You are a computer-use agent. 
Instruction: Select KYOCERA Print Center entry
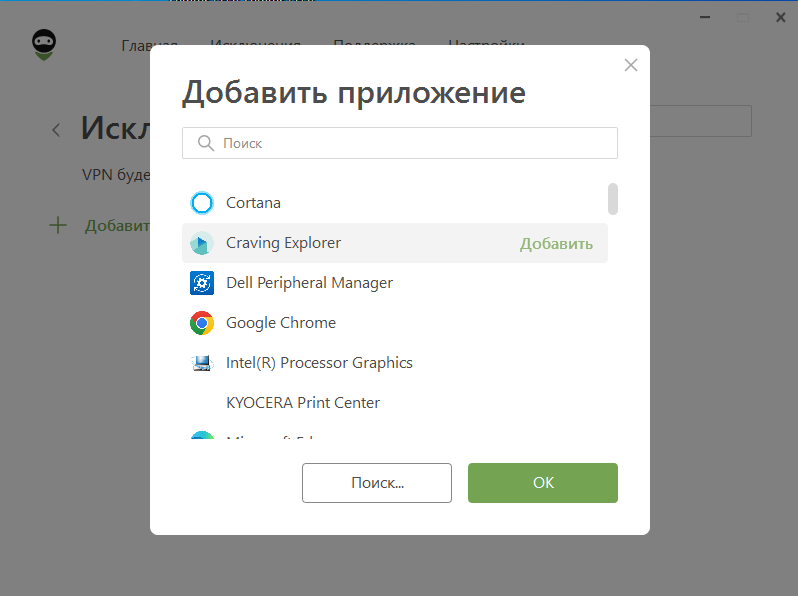(x=395, y=403)
